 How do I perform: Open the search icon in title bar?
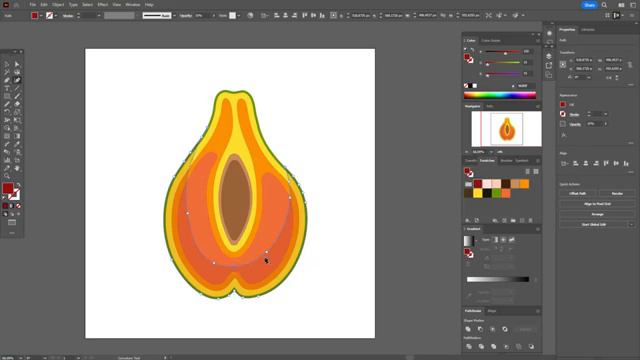(x=604, y=5)
